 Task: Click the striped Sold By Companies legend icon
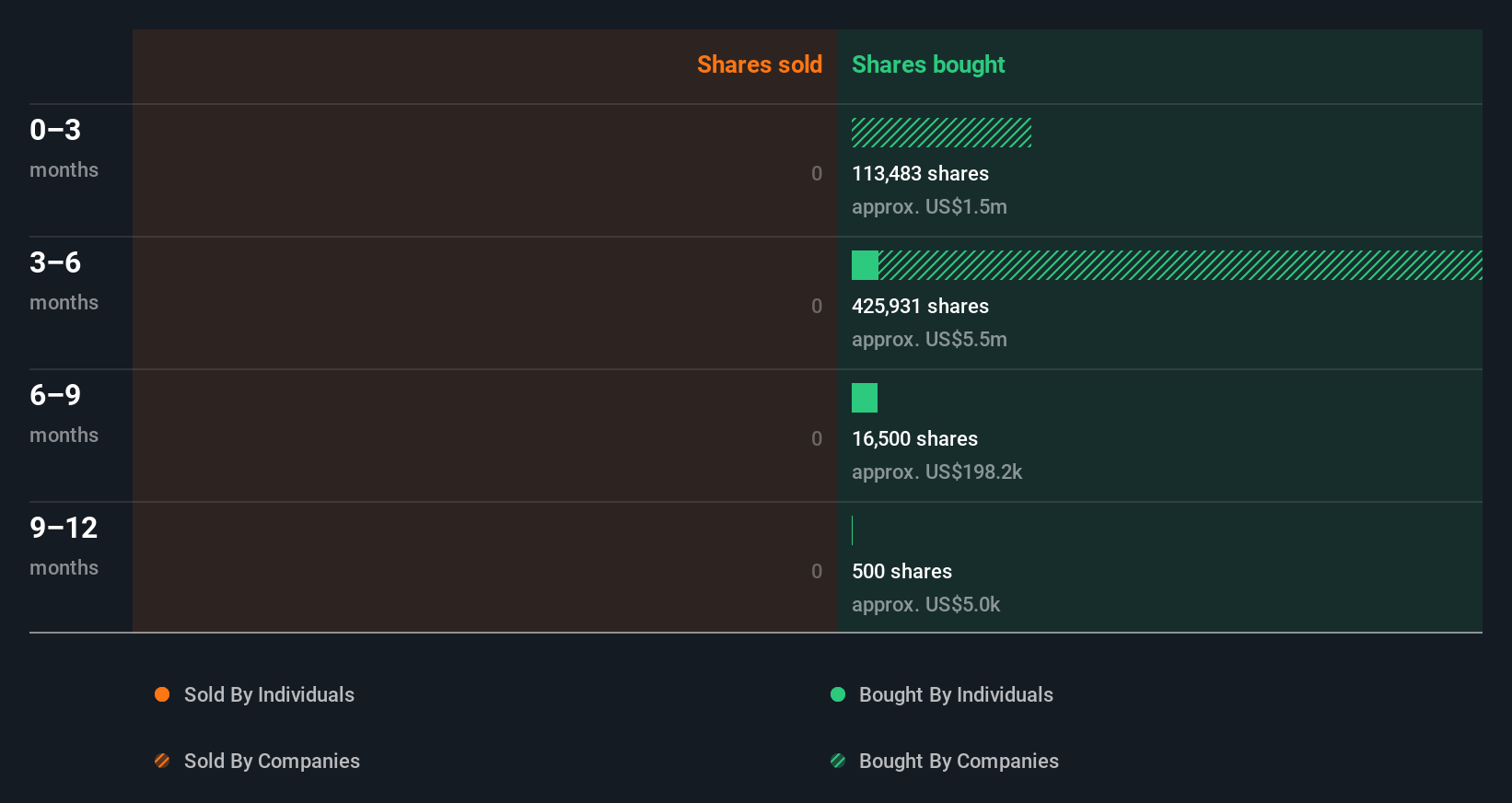point(162,761)
